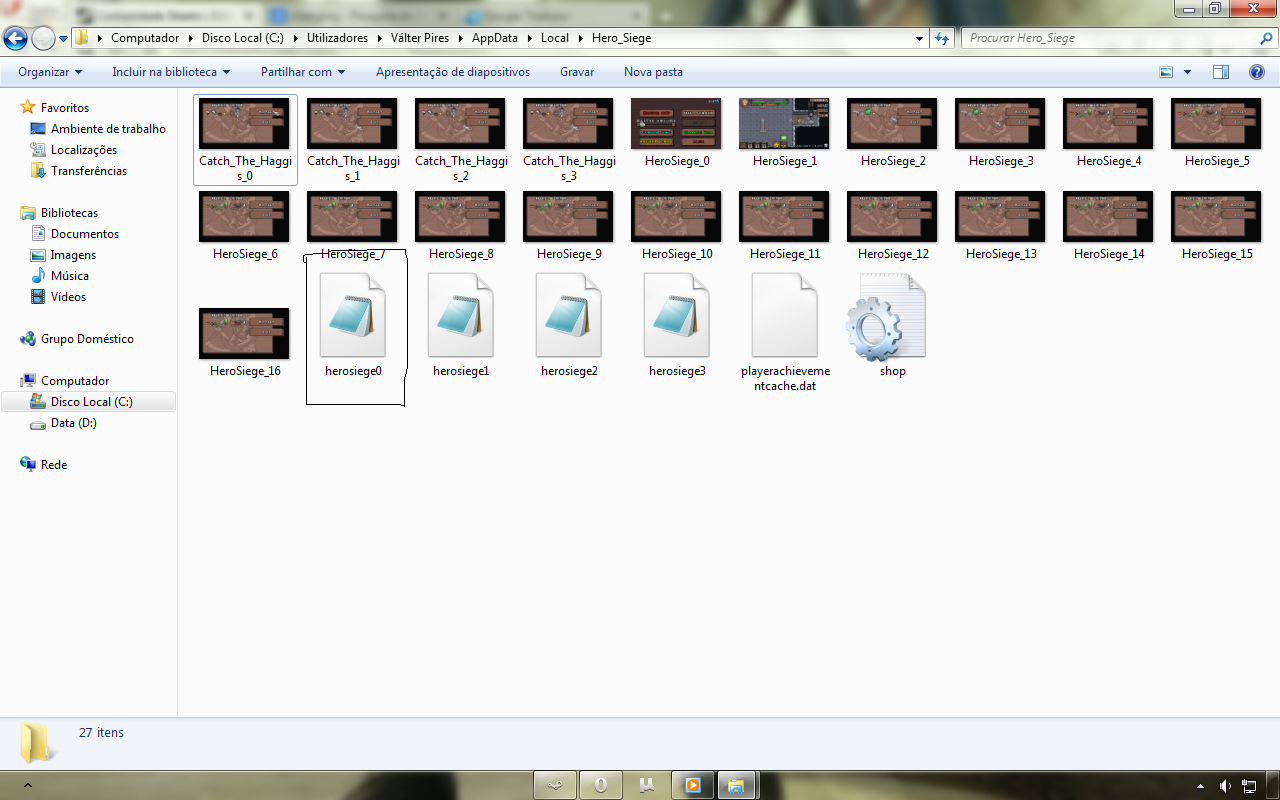Open Bibliotecas in the navigation pane
Image resolution: width=1280 pixels, height=800 pixels.
[x=69, y=213]
